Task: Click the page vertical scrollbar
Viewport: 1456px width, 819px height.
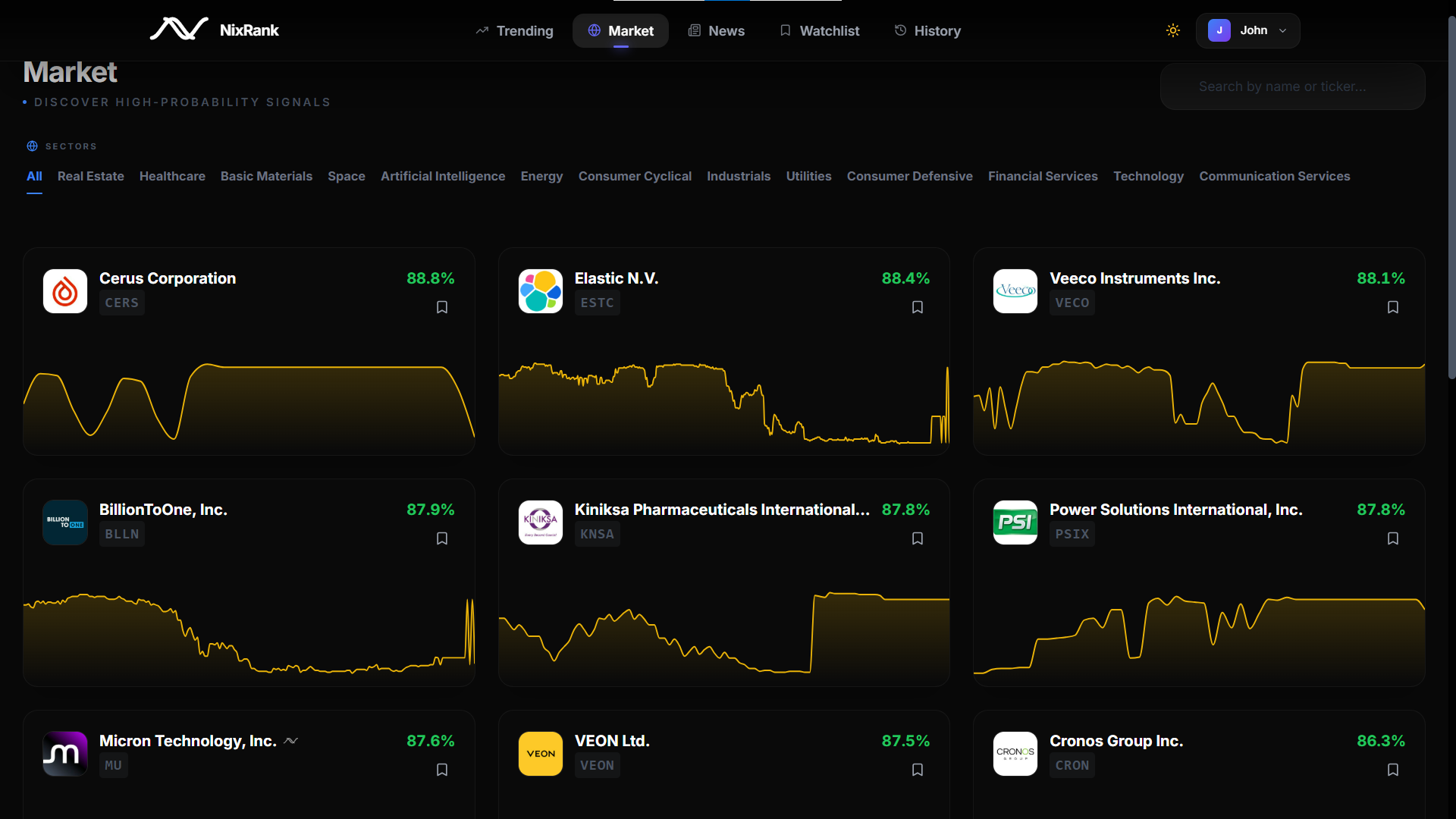Action: click(x=1451, y=197)
